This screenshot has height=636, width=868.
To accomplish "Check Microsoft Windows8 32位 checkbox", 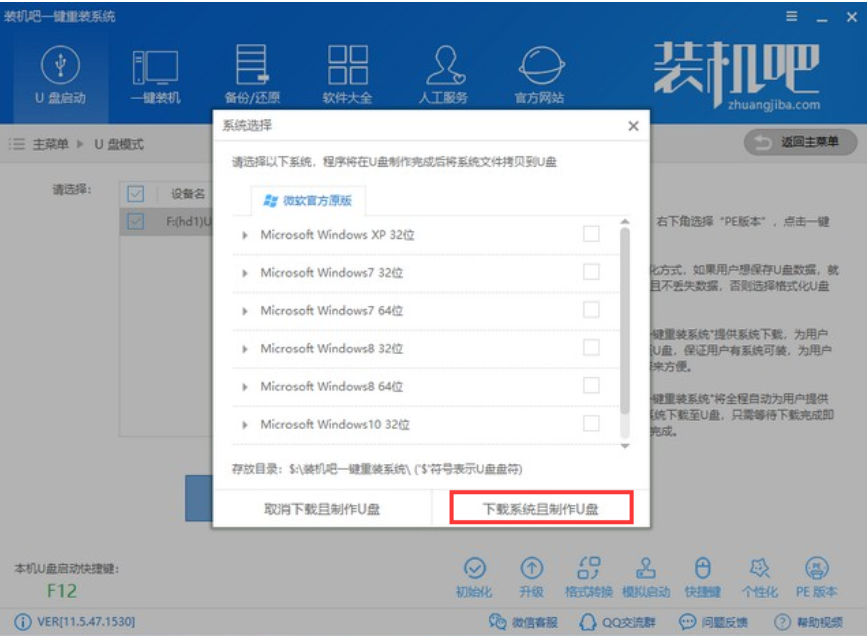I will (x=591, y=348).
